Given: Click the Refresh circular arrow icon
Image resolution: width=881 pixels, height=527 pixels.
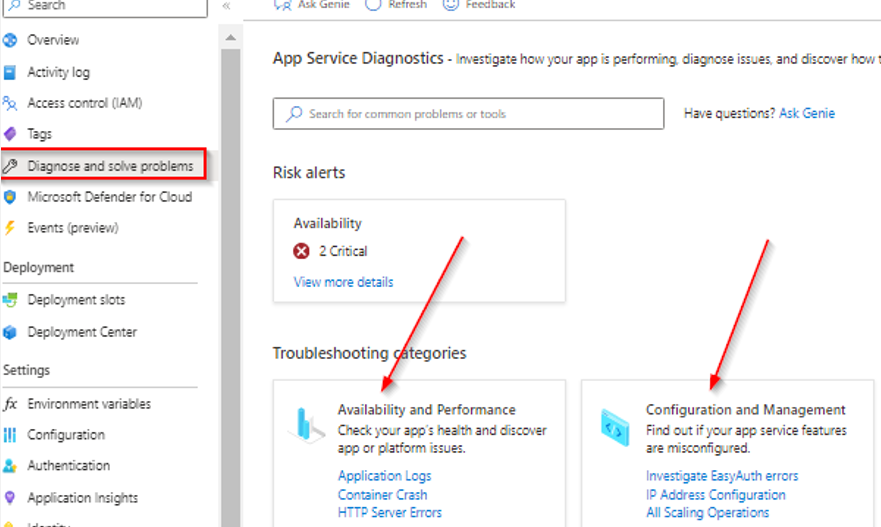Looking at the screenshot, I should [x=373, y=4].
